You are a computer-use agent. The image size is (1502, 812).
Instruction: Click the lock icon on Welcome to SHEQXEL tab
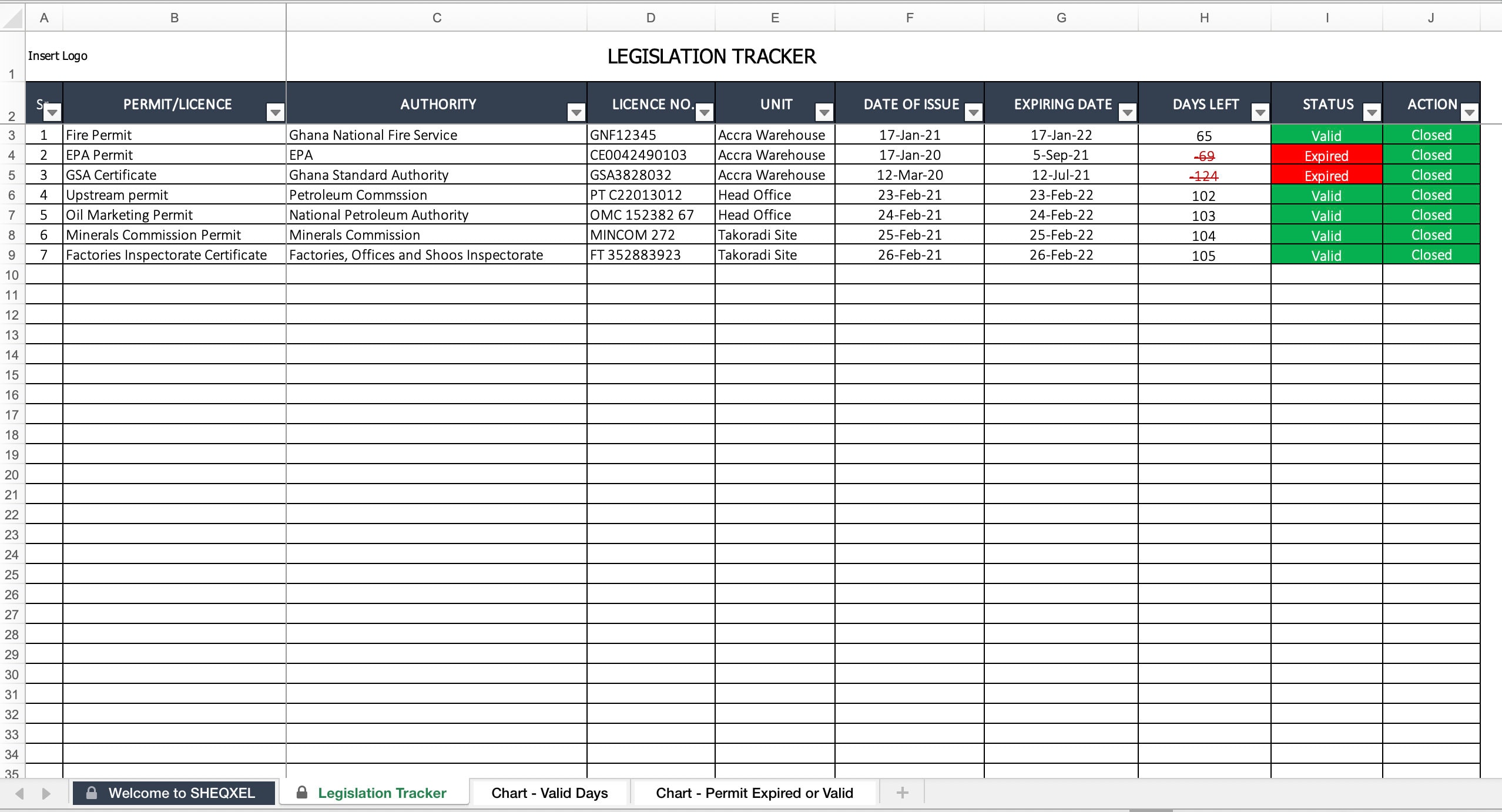(x=92, y=792)
